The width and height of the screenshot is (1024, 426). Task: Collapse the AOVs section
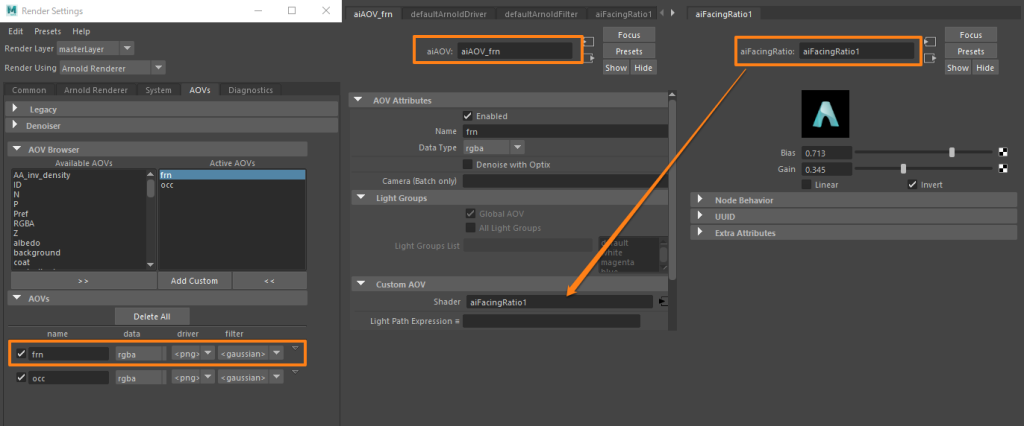(x=157, y=298)
